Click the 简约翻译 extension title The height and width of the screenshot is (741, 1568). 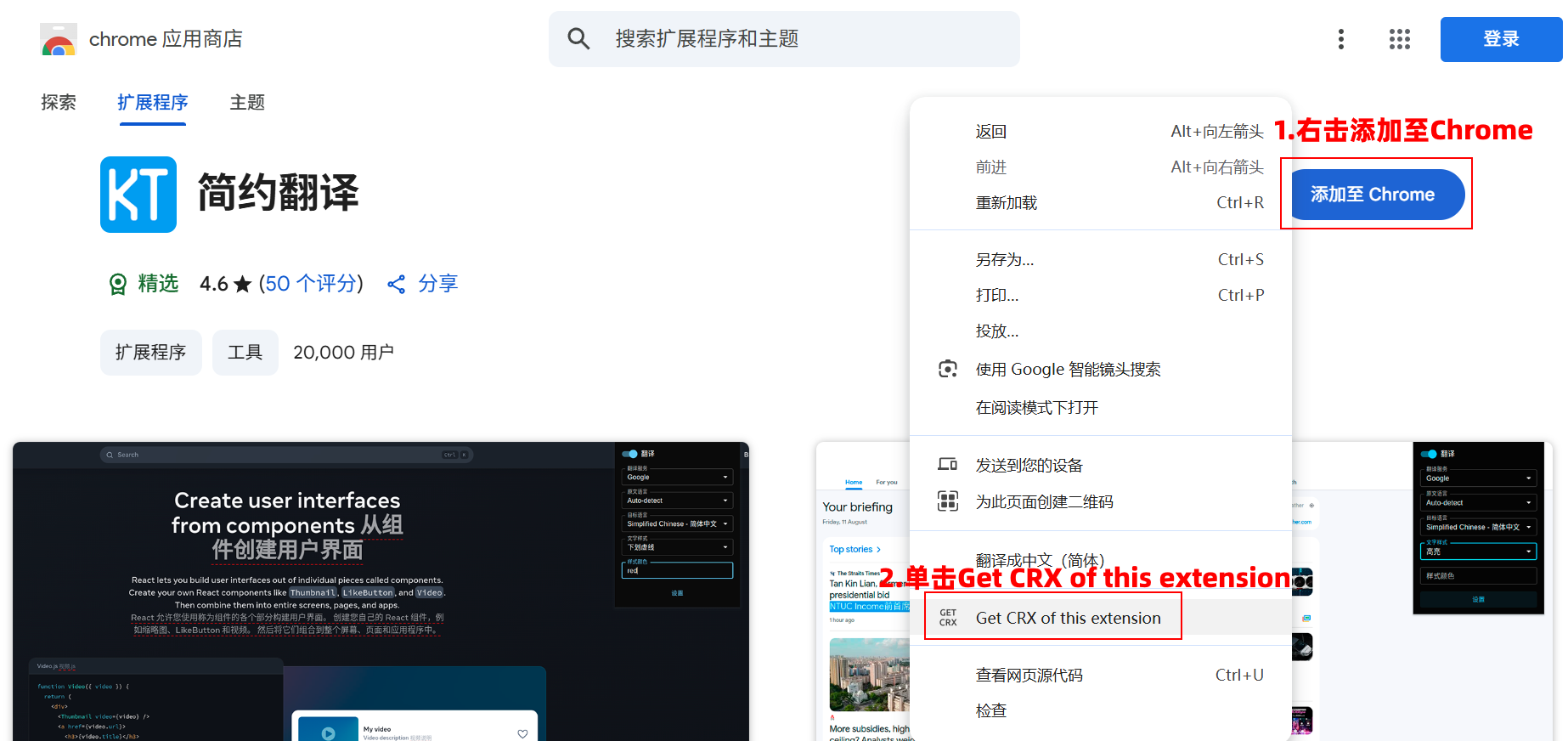click(279, 194)
